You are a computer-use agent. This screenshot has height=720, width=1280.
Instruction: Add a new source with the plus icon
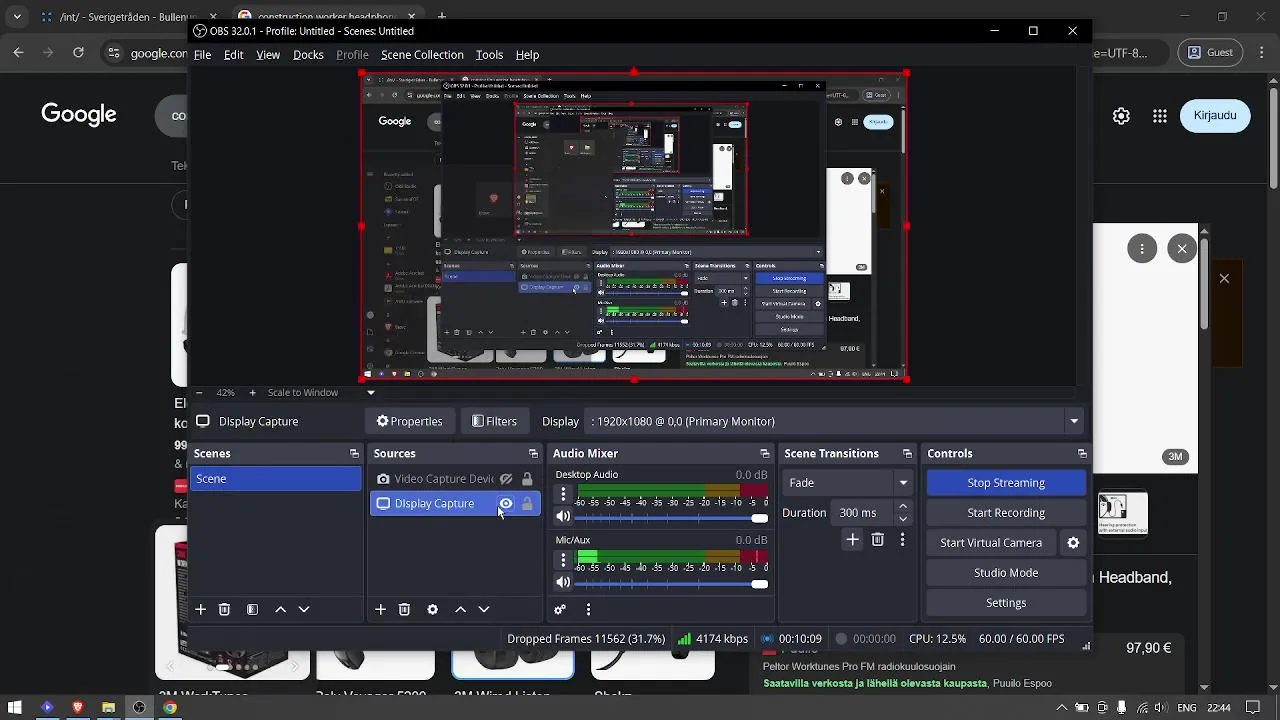pyautogui.click(x=380, y=609)
